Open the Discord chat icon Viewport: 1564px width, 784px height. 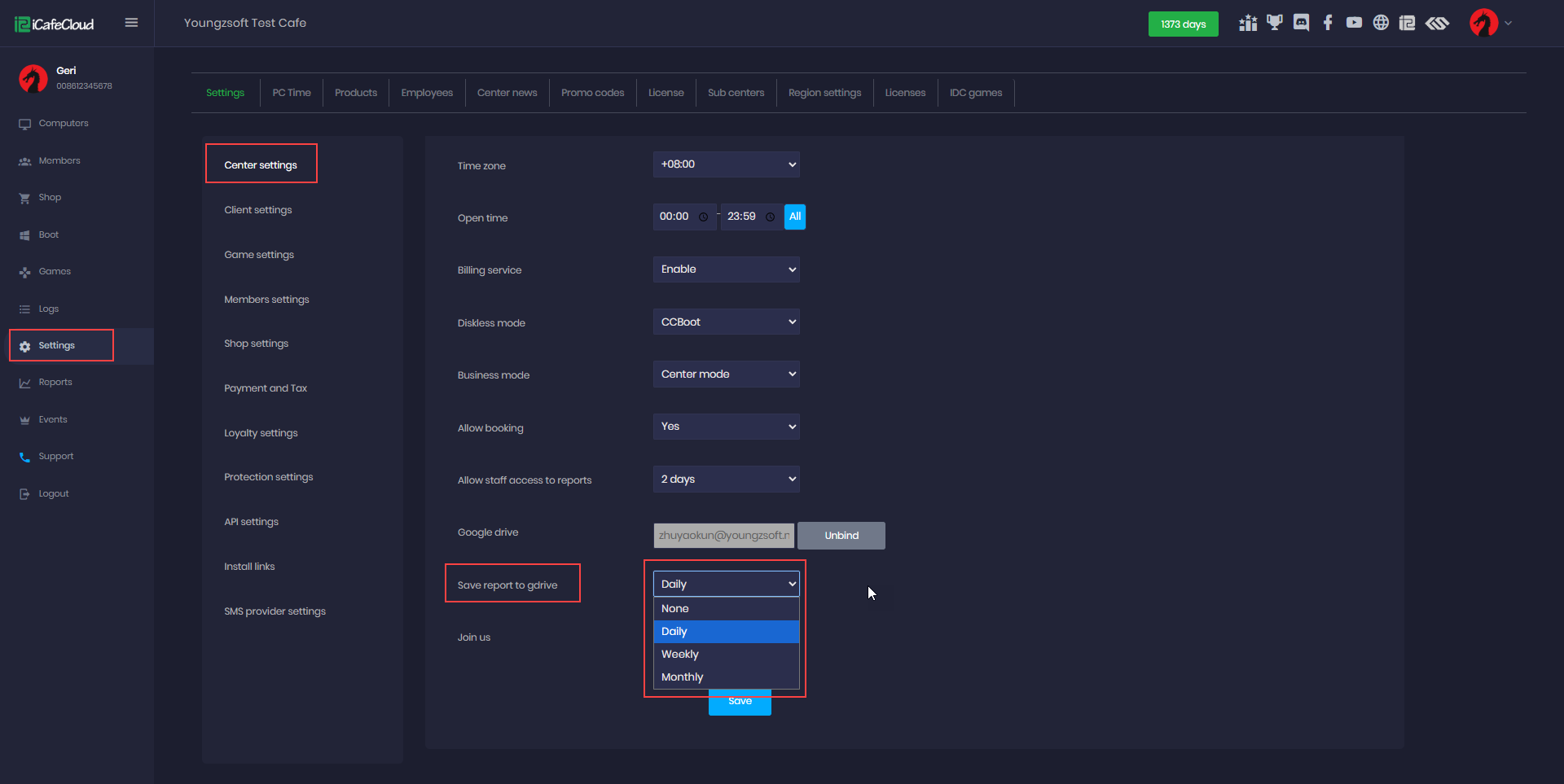pyautogui.click(x=1301, y=24)
